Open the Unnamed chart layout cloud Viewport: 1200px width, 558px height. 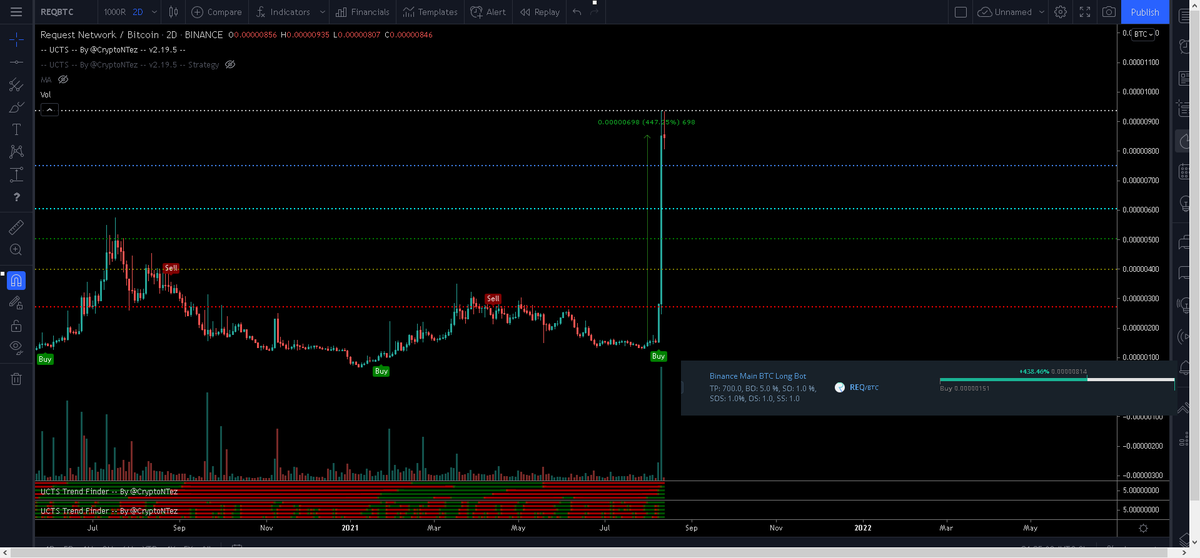(x=1006, y=12)
